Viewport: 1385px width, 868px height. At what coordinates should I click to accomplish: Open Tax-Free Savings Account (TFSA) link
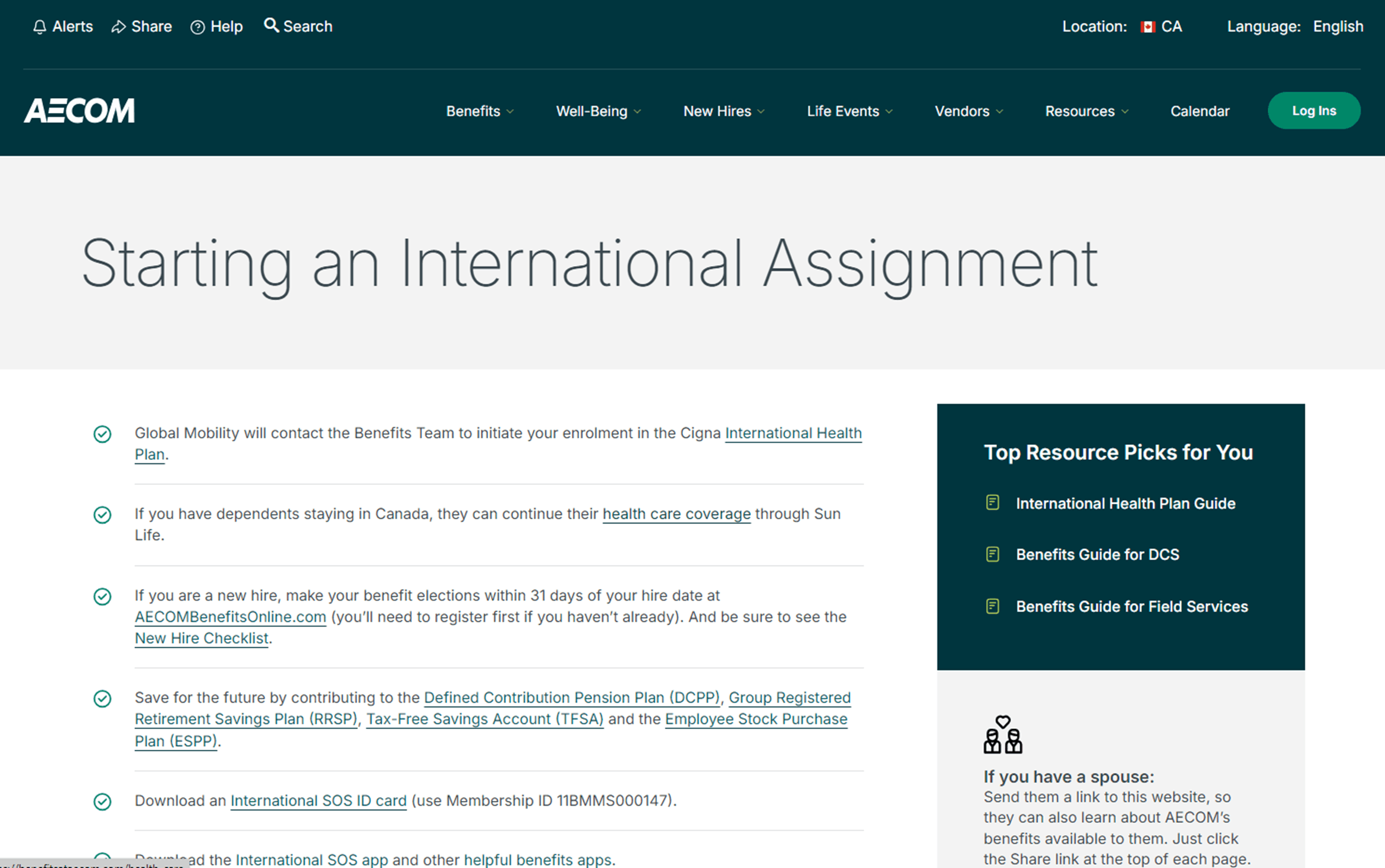[x=484, y=719]
